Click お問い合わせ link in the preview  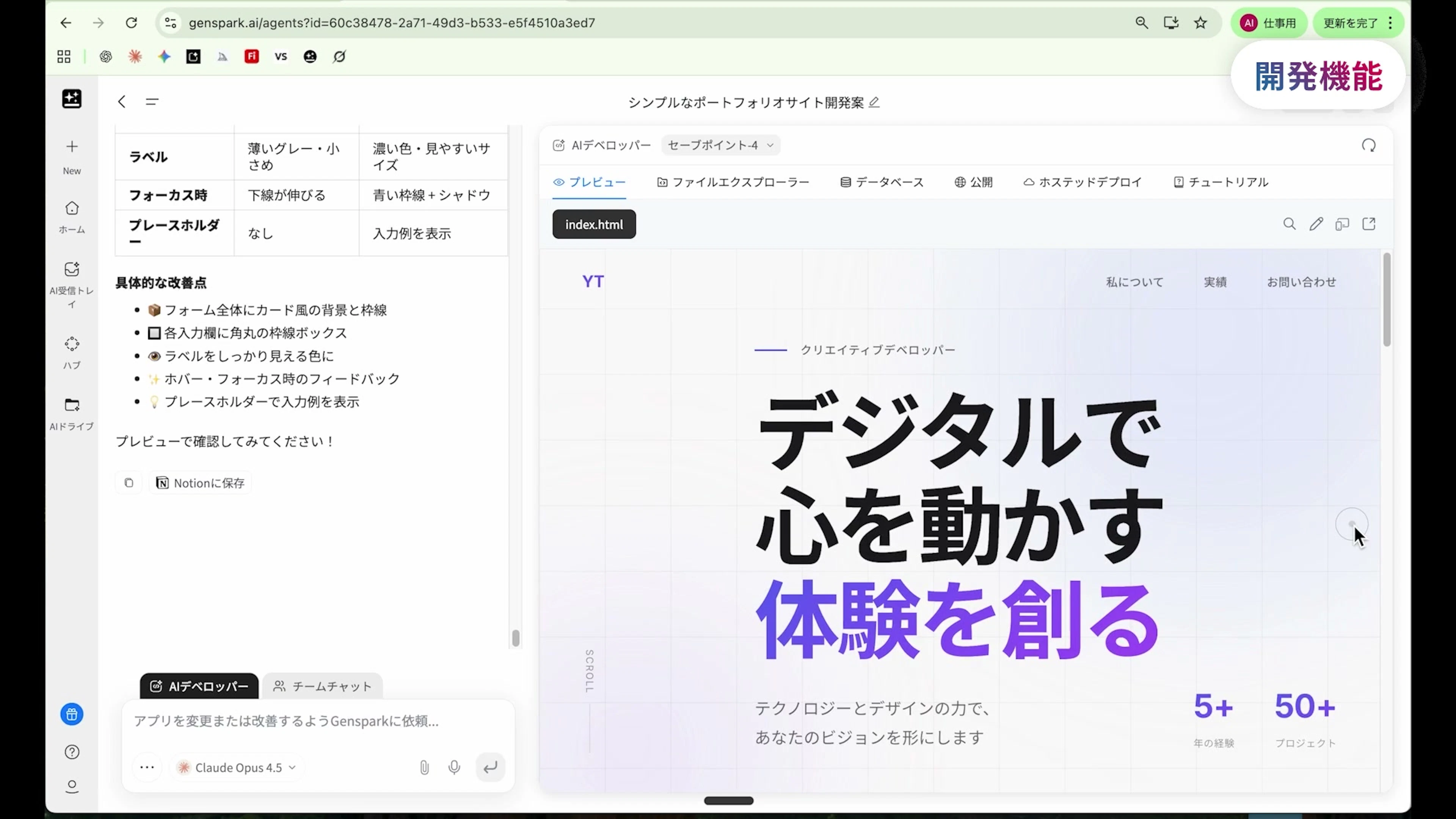click(x=1301, y=282)
